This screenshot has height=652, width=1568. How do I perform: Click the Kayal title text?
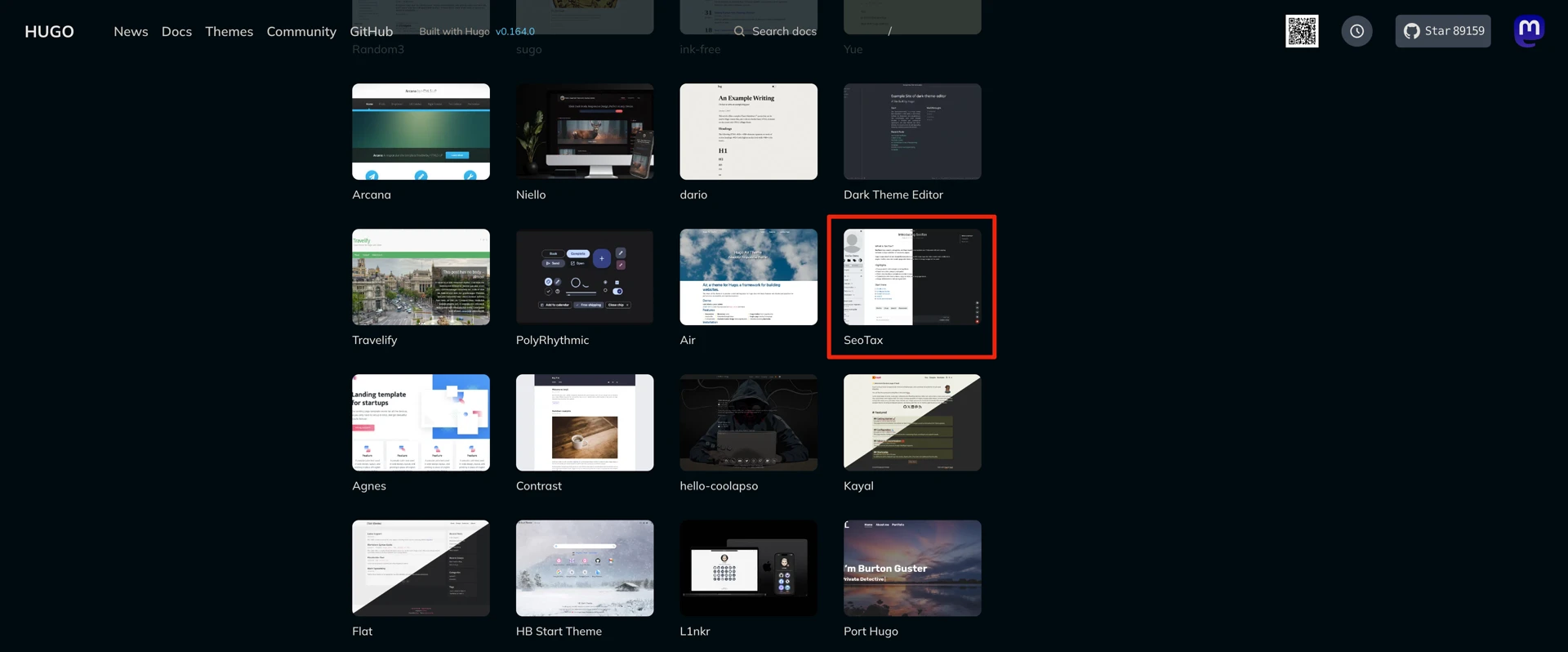pyautogui.click(x=858, y=485)
